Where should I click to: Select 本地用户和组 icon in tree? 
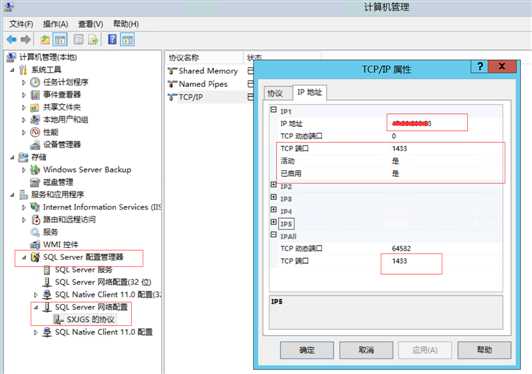tap(35, 119)
